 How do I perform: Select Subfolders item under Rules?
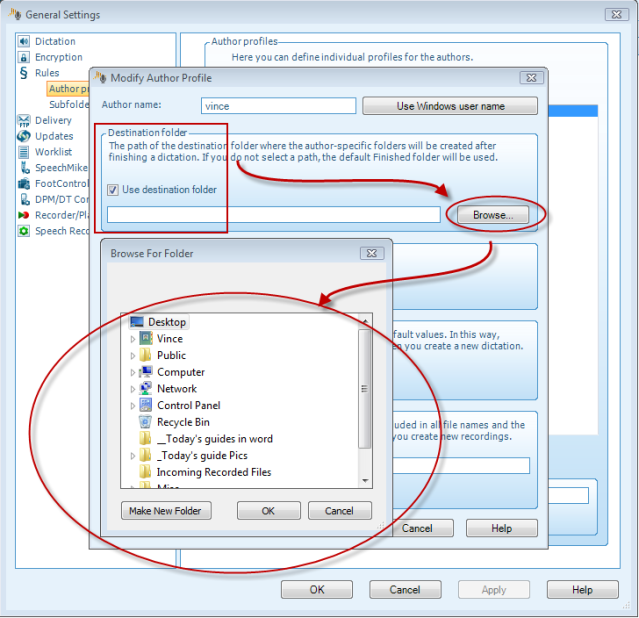pyautogui.click(x=69, y=105)
